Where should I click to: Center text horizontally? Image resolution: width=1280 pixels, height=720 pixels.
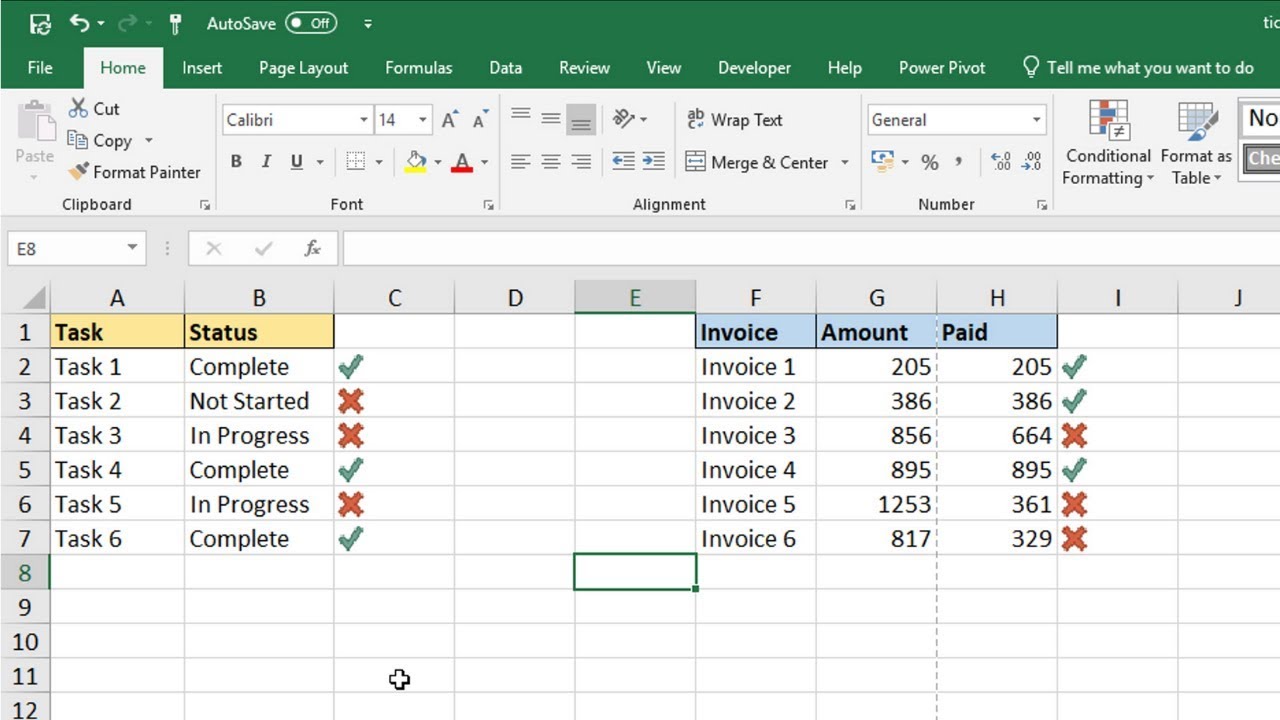coord(550,161)
